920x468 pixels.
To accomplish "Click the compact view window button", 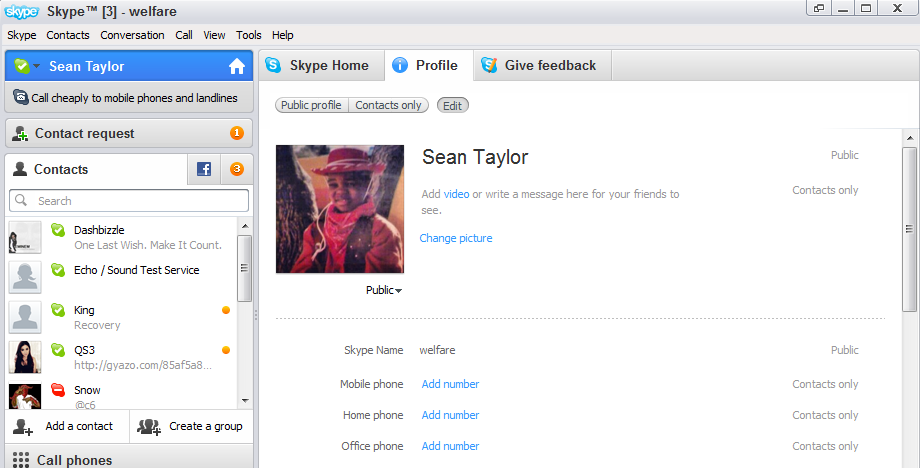I will 818,8.
